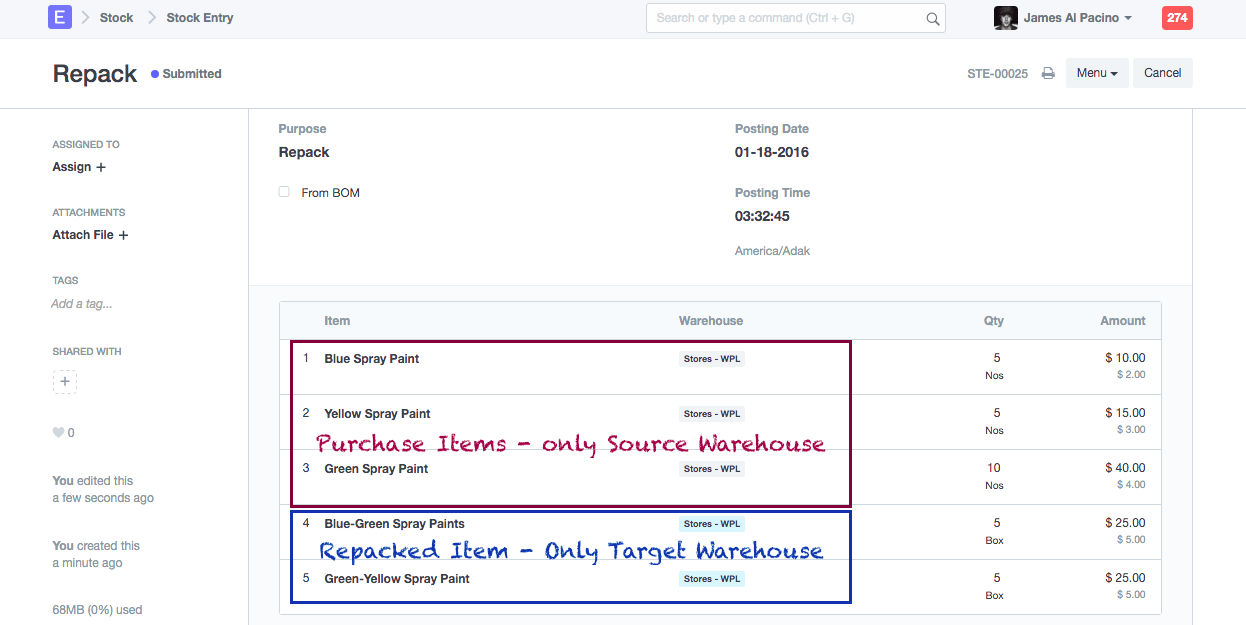Click the plus icon next to Assign
Screen dimensions: 1246x625
pyautogui.click(x=101, y=167)
